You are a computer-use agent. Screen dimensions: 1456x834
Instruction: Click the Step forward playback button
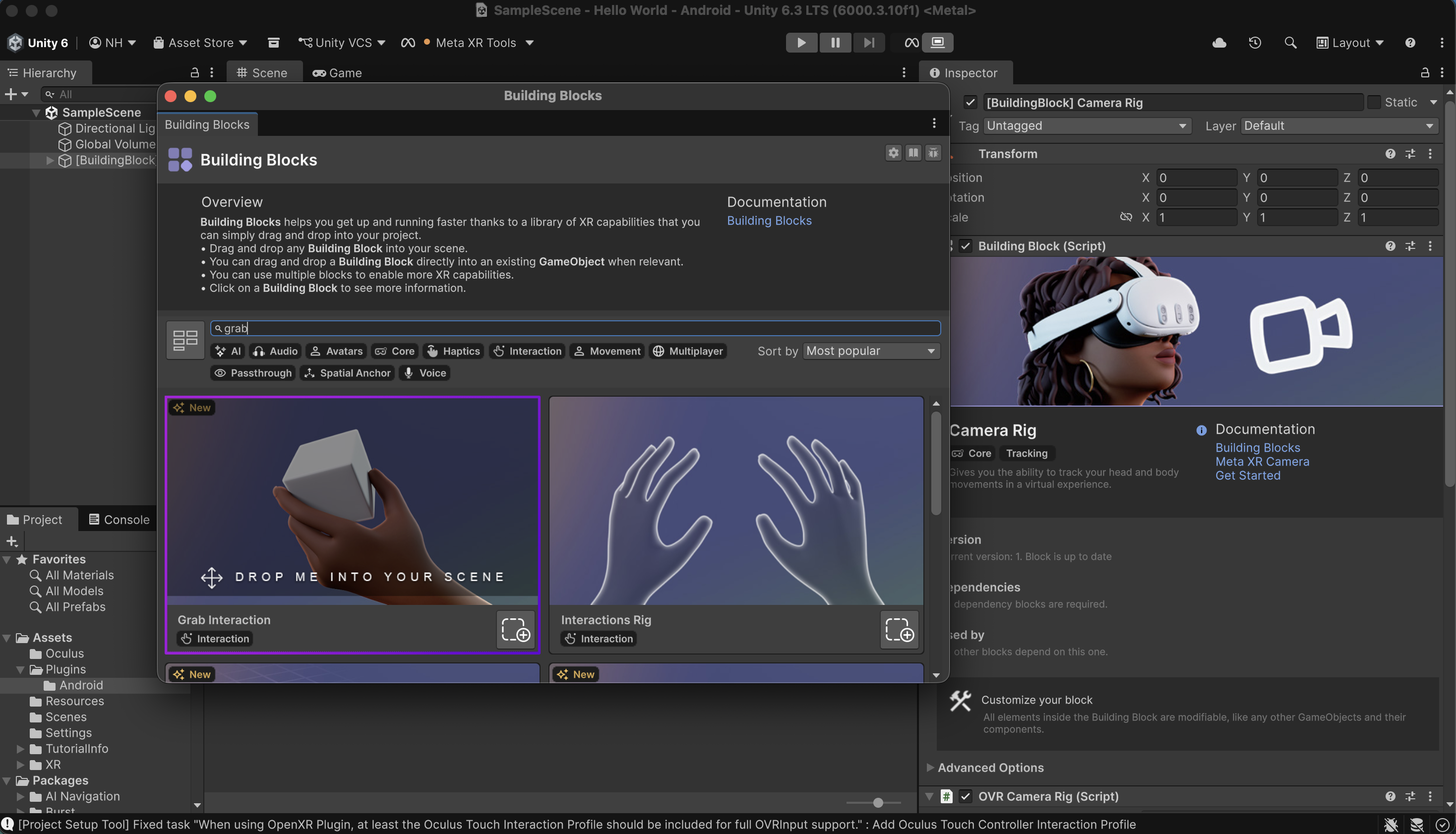868,42
